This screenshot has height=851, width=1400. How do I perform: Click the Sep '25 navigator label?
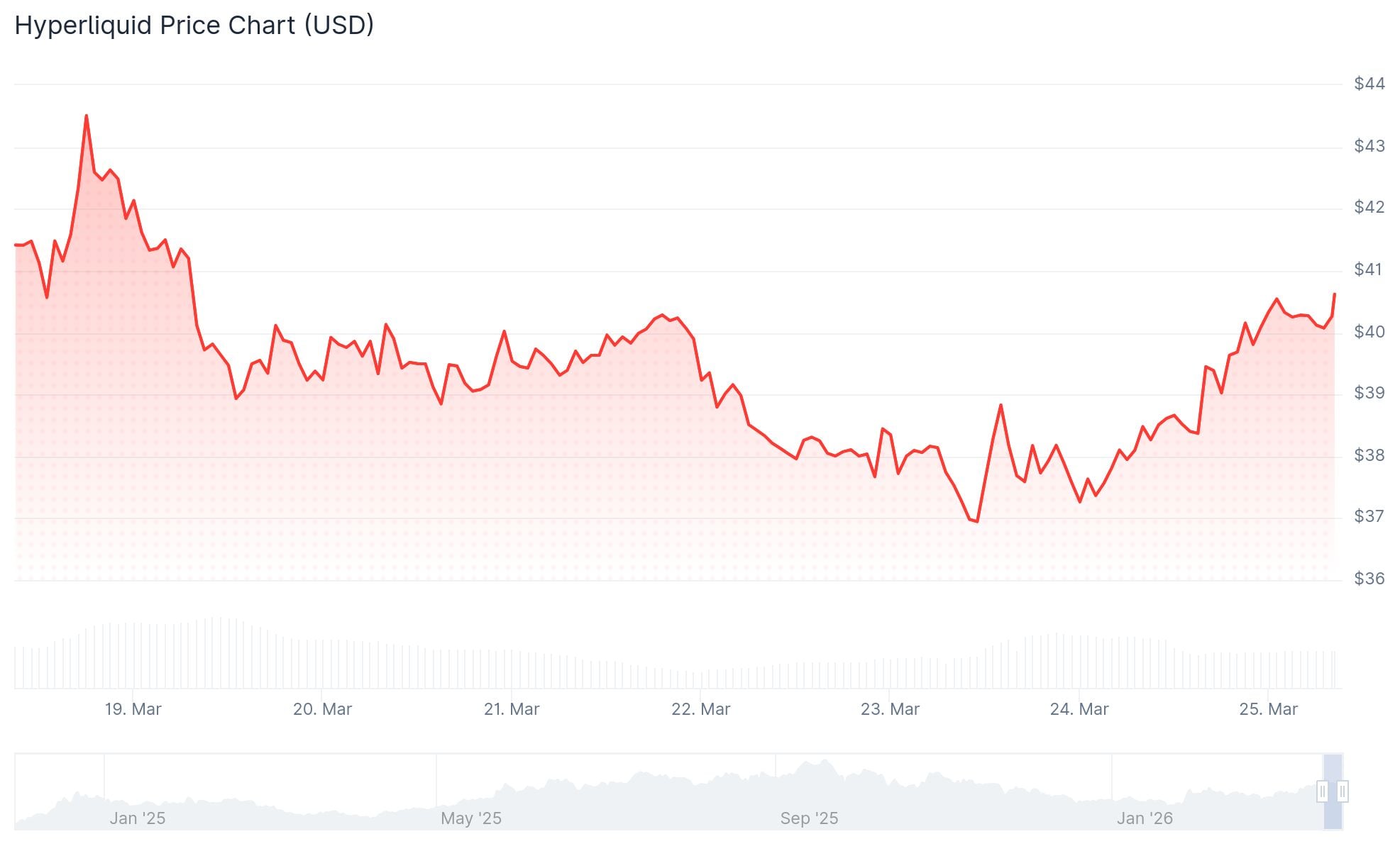click(809, 818)
